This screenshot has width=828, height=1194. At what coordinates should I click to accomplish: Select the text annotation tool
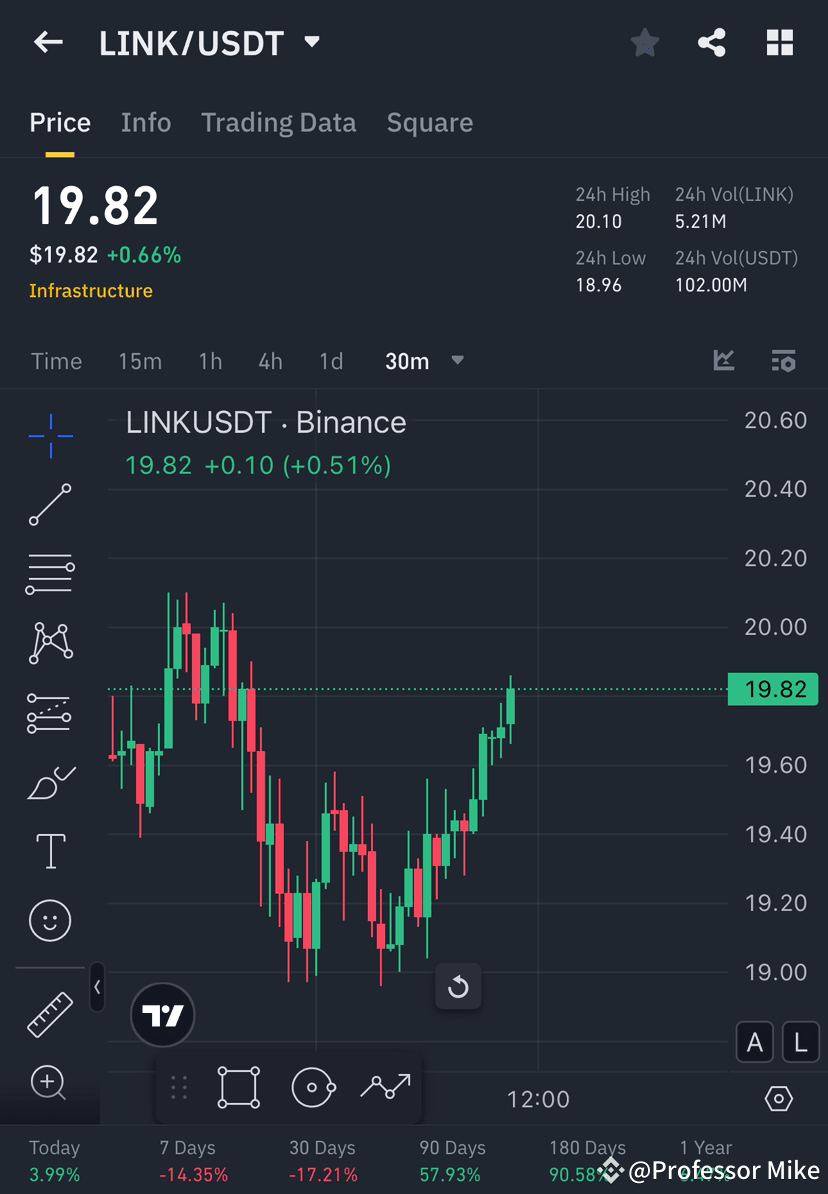click(x=50, y=850)
